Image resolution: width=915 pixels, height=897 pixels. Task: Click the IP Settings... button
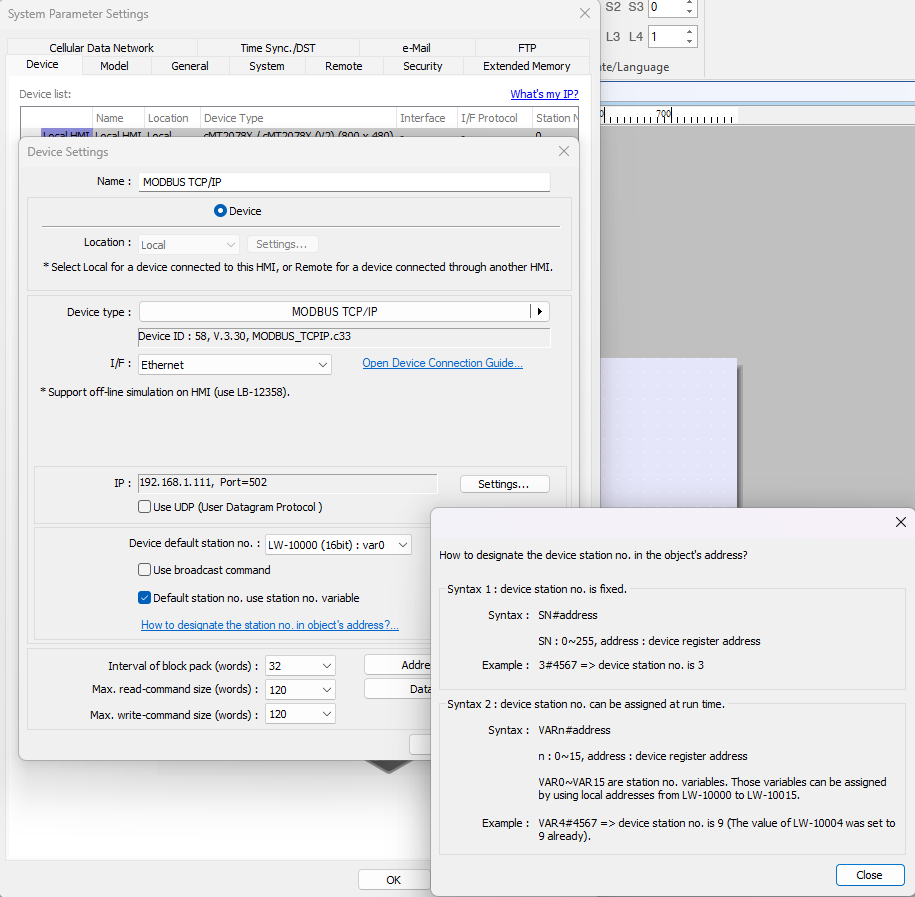click(x=504, y=484)
